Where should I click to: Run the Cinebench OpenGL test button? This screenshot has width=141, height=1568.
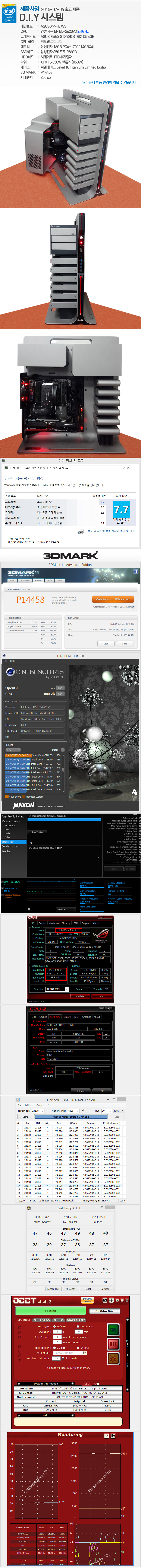pyautogui.click(x=60, y=688)
